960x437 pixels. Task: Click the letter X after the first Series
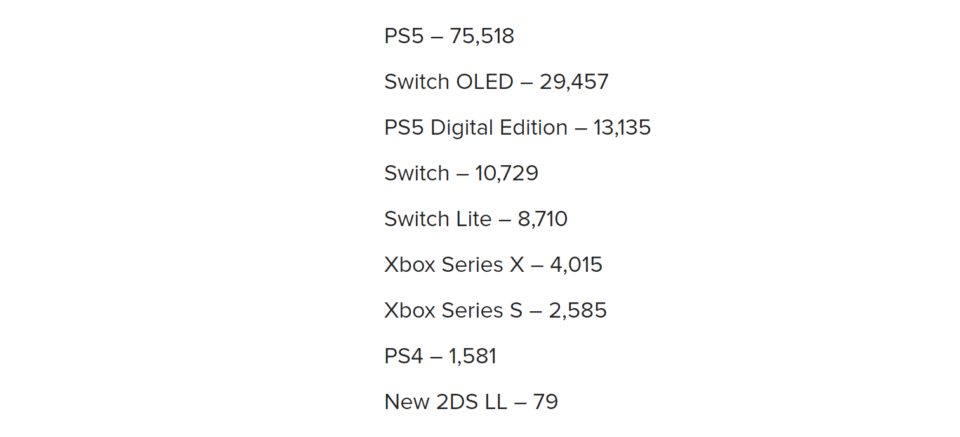[x=517, y=265]
